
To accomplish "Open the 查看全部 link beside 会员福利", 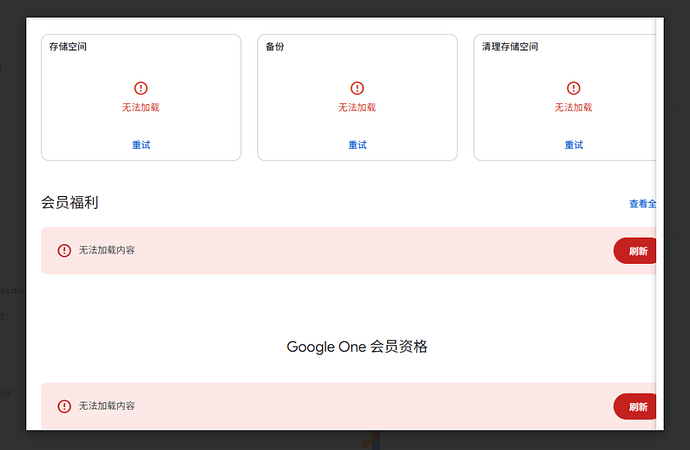I will tap(642, 204).
